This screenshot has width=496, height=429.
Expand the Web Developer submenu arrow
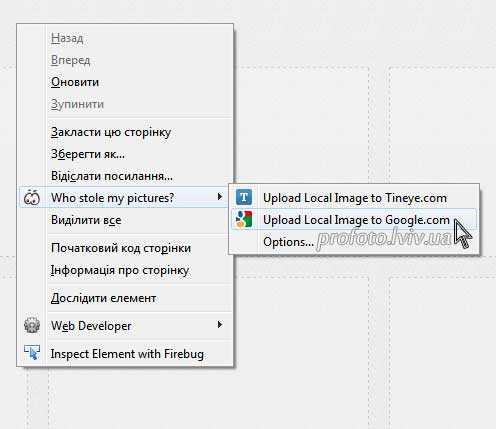click(219, 324)
